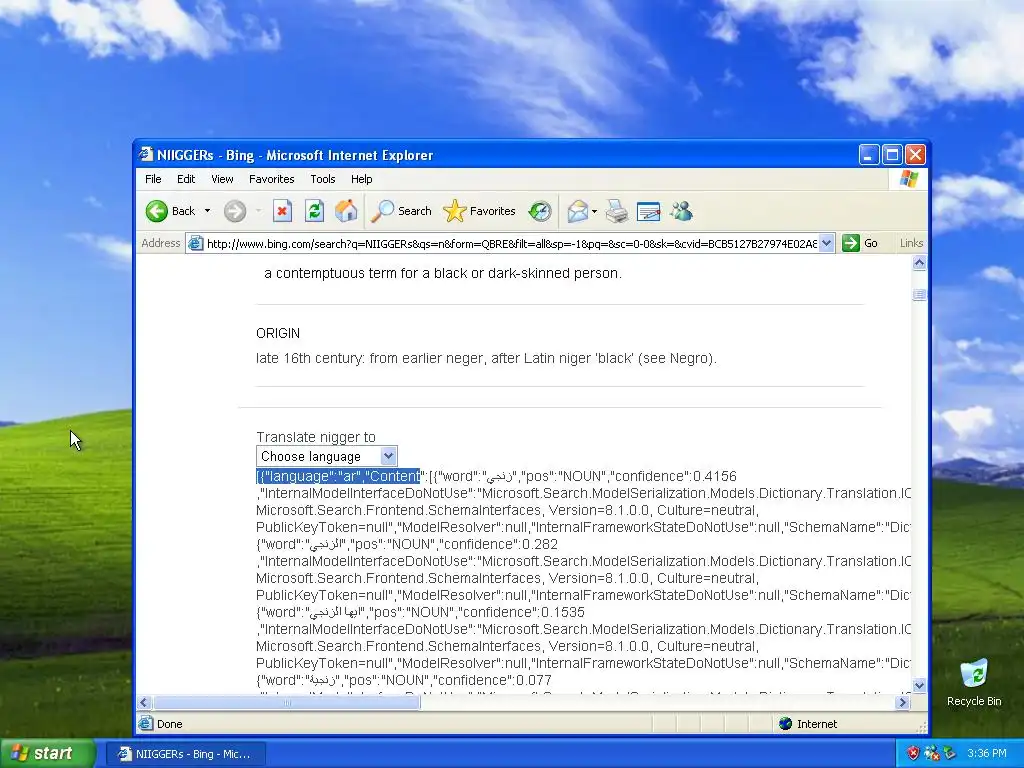
Task: Click inside the Address URL field
Action: (x=511, y=244)
